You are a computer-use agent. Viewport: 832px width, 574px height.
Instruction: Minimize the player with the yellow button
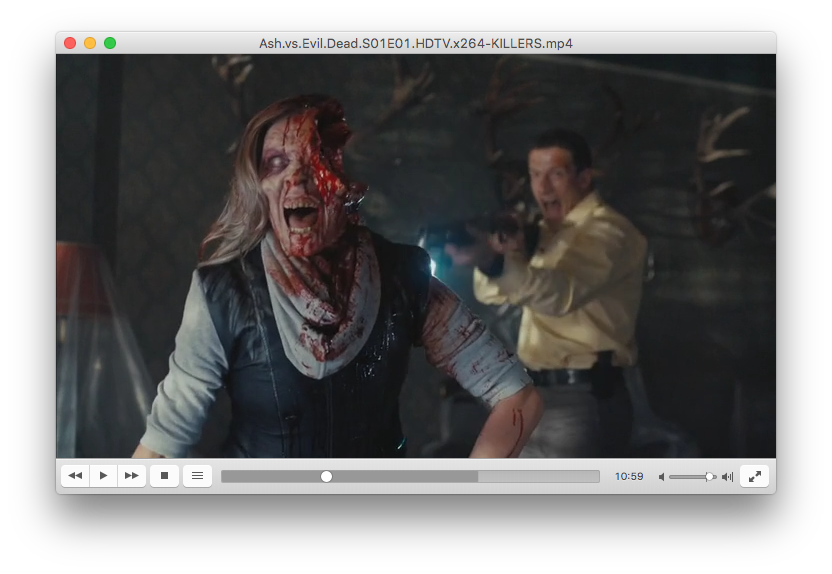coord(90,43)
